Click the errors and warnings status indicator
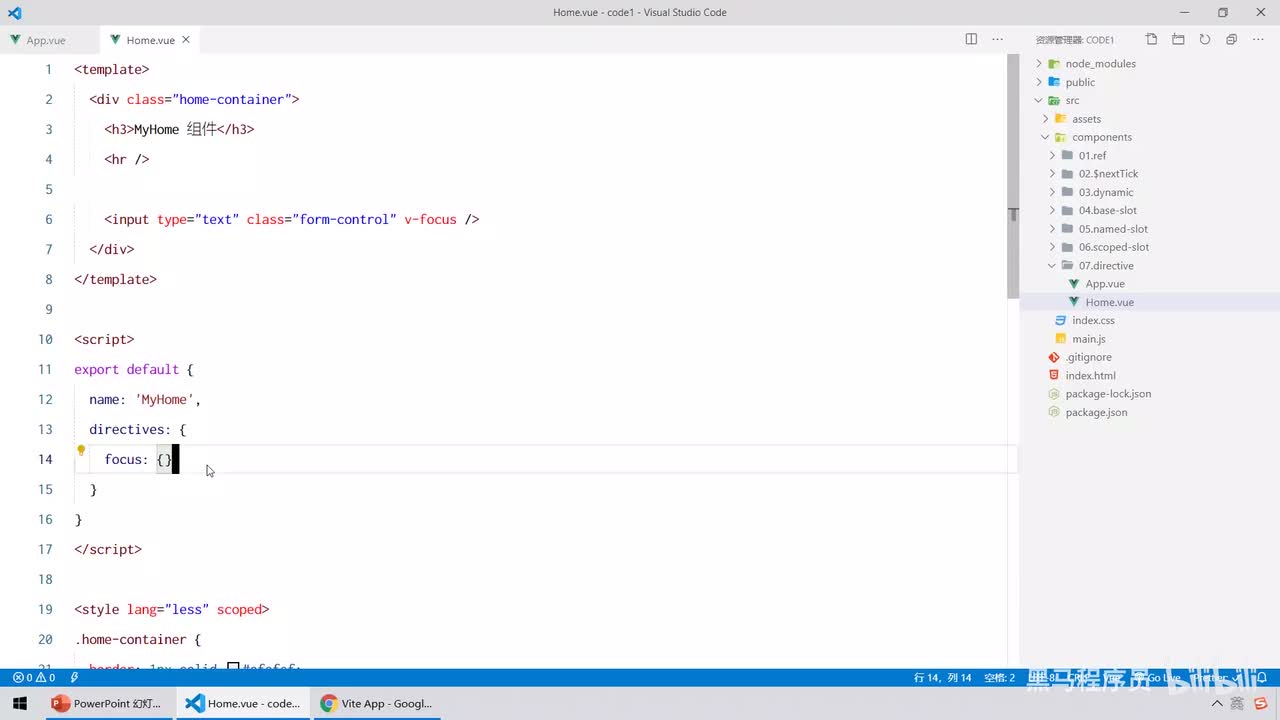This screenshot has height=720, width=1280. [x=34, y=677]
